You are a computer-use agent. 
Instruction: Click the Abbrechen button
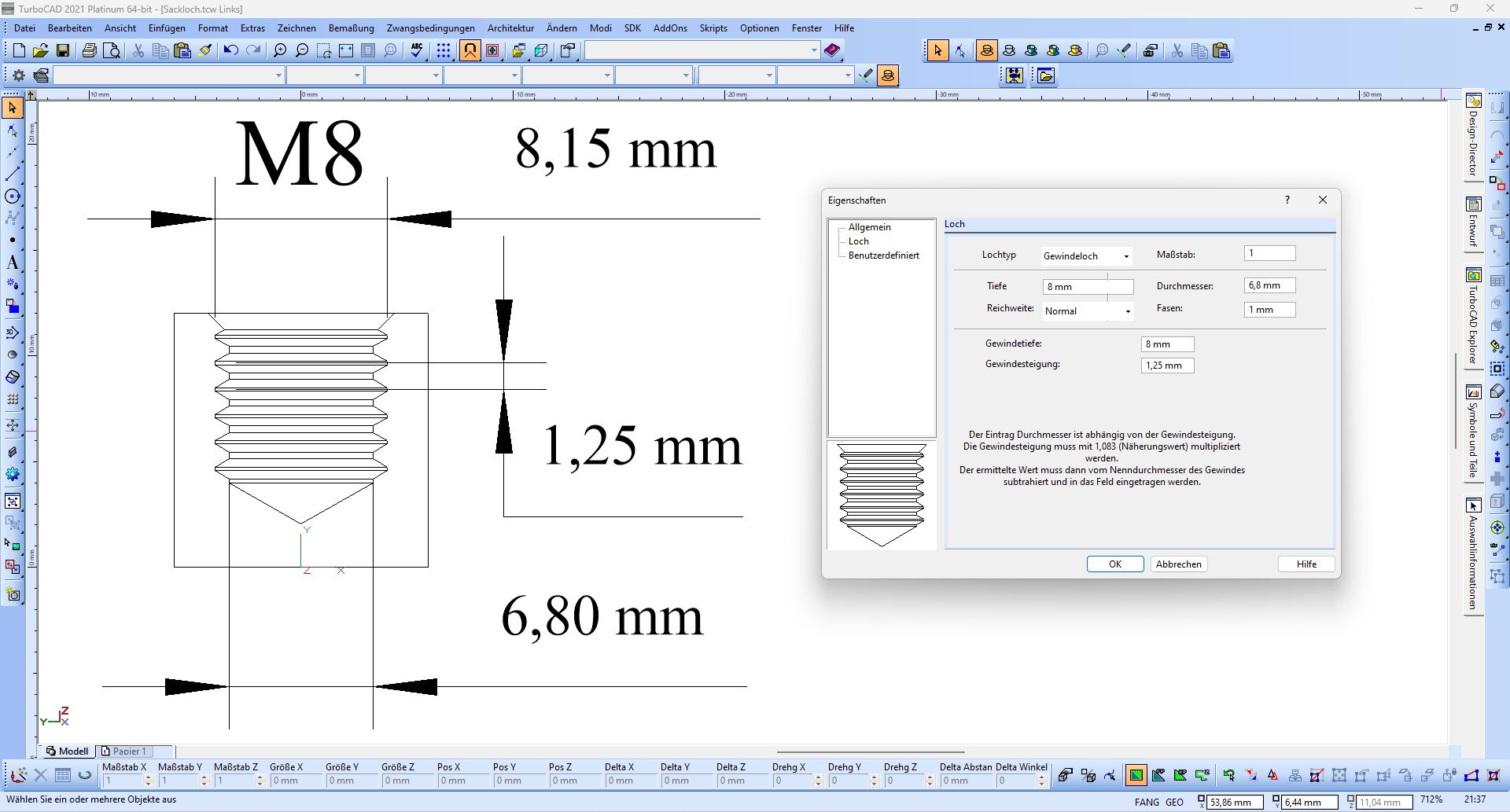pos(1178,564)
